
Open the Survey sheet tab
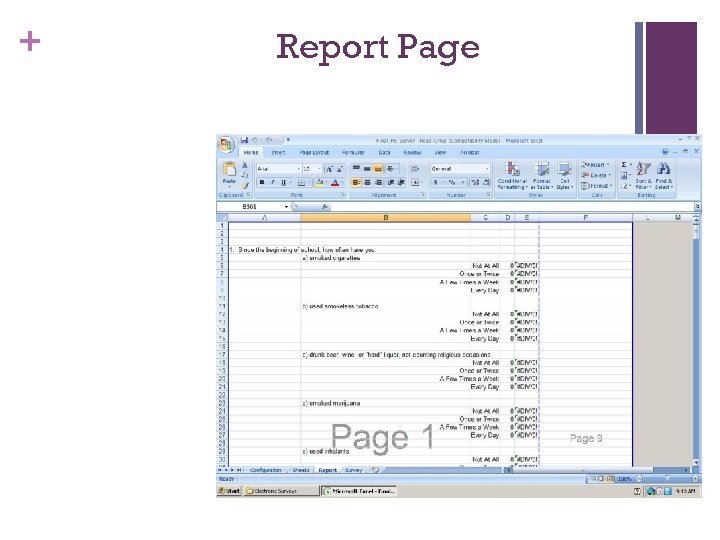354,470
